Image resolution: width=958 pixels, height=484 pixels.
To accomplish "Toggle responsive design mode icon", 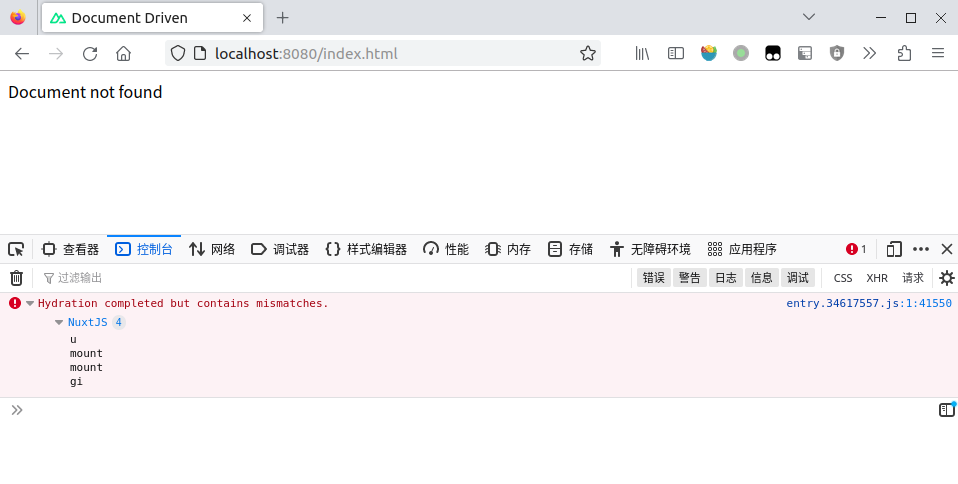I will point(894,249).
